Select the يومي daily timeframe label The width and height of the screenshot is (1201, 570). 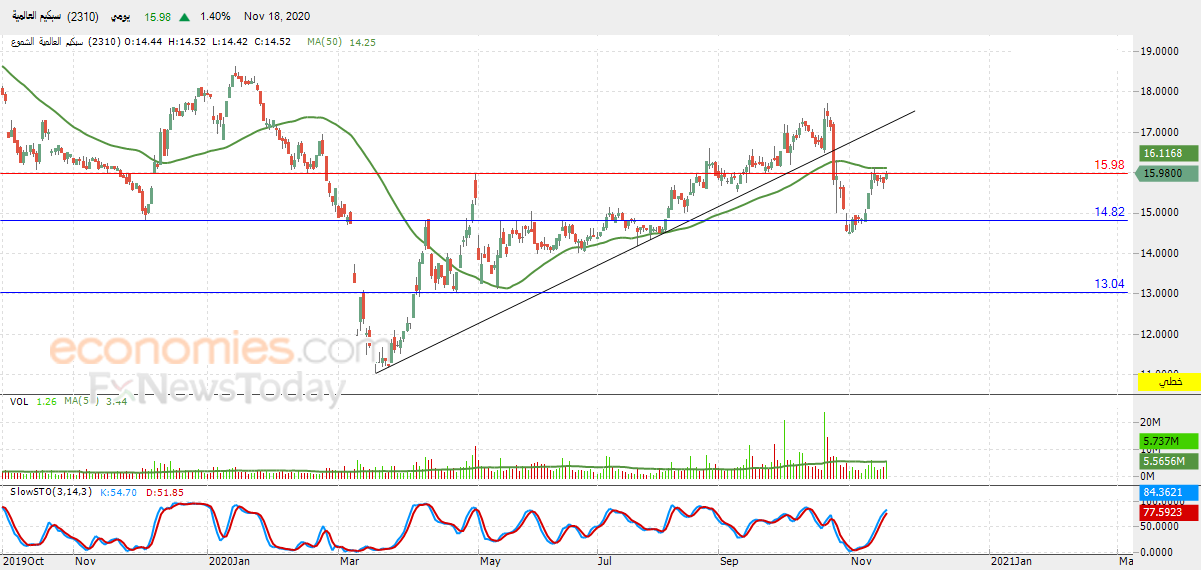(119, 17)
